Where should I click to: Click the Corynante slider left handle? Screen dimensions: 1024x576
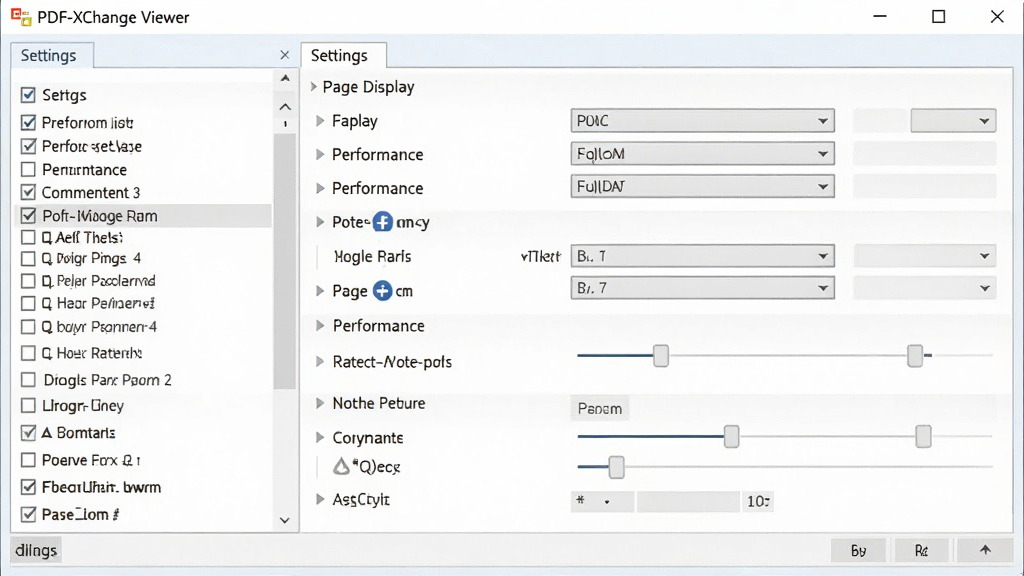pos(731,436)
